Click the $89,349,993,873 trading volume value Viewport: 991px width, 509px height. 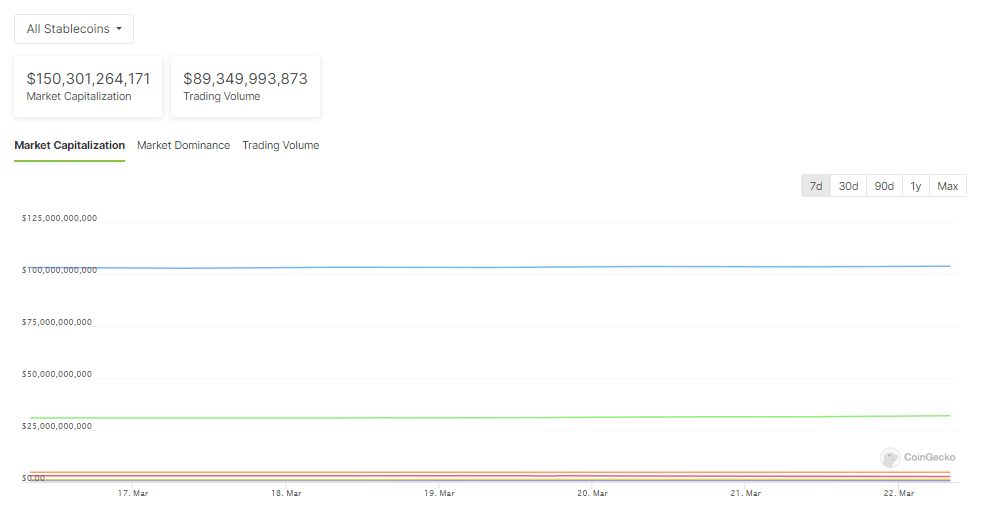click(245, 78)
